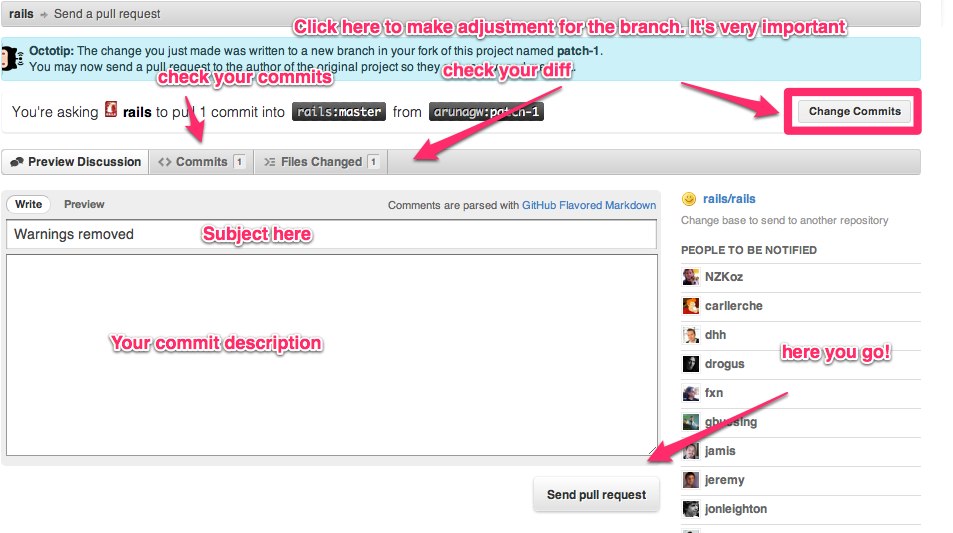The width and height of the screenshot is (953, 533).
Task: Click jamis's avatar
Action: [x=690, y=451]
